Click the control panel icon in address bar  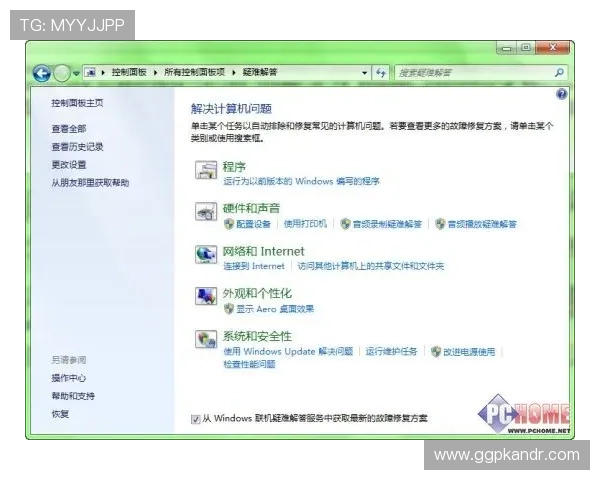[x=90, y=72]
